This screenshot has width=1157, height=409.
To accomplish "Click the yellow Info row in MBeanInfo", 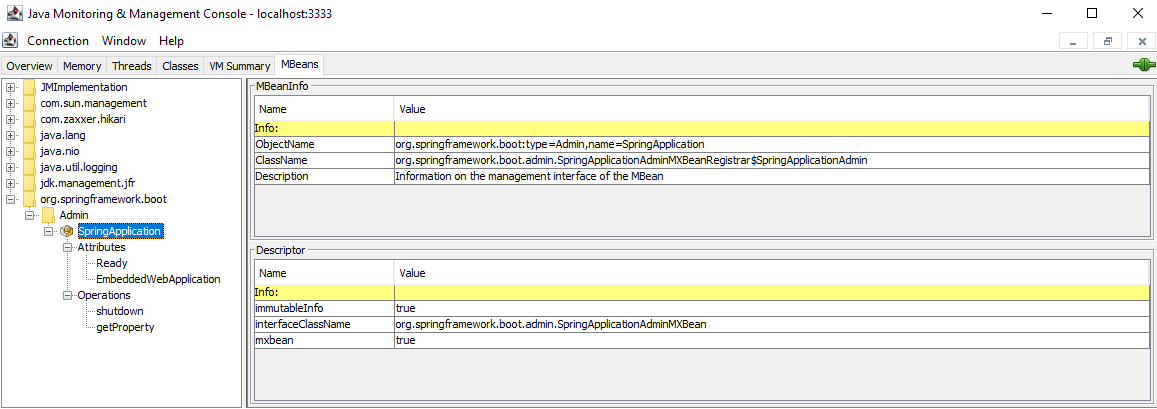I will (702, 128).
